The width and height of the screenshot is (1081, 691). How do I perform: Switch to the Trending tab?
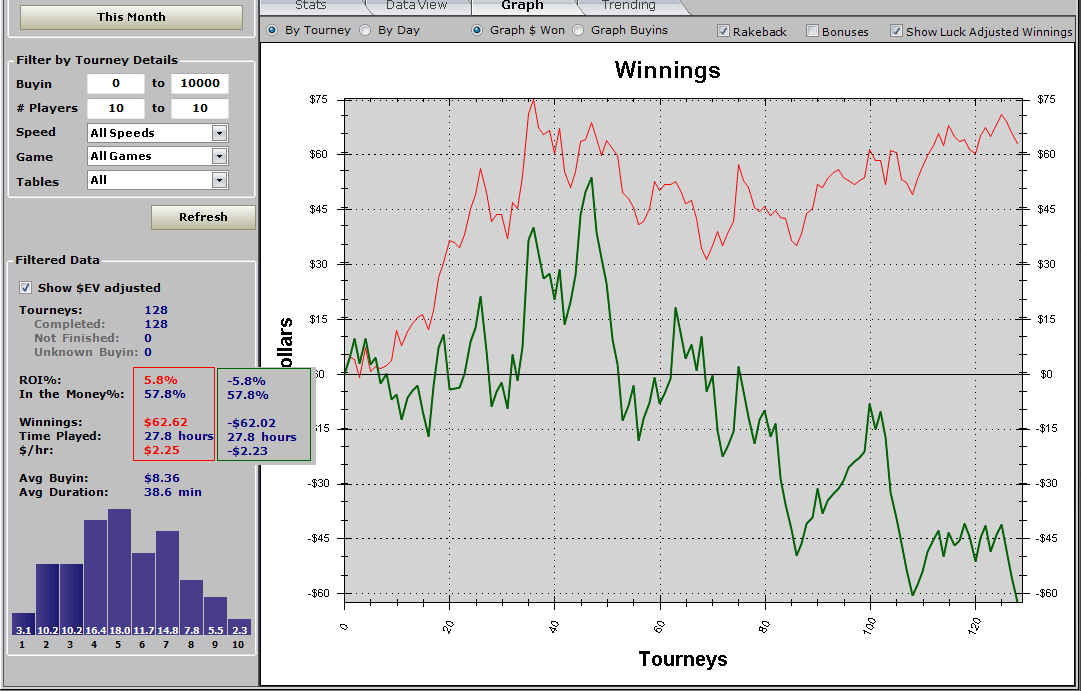point(628,6)
